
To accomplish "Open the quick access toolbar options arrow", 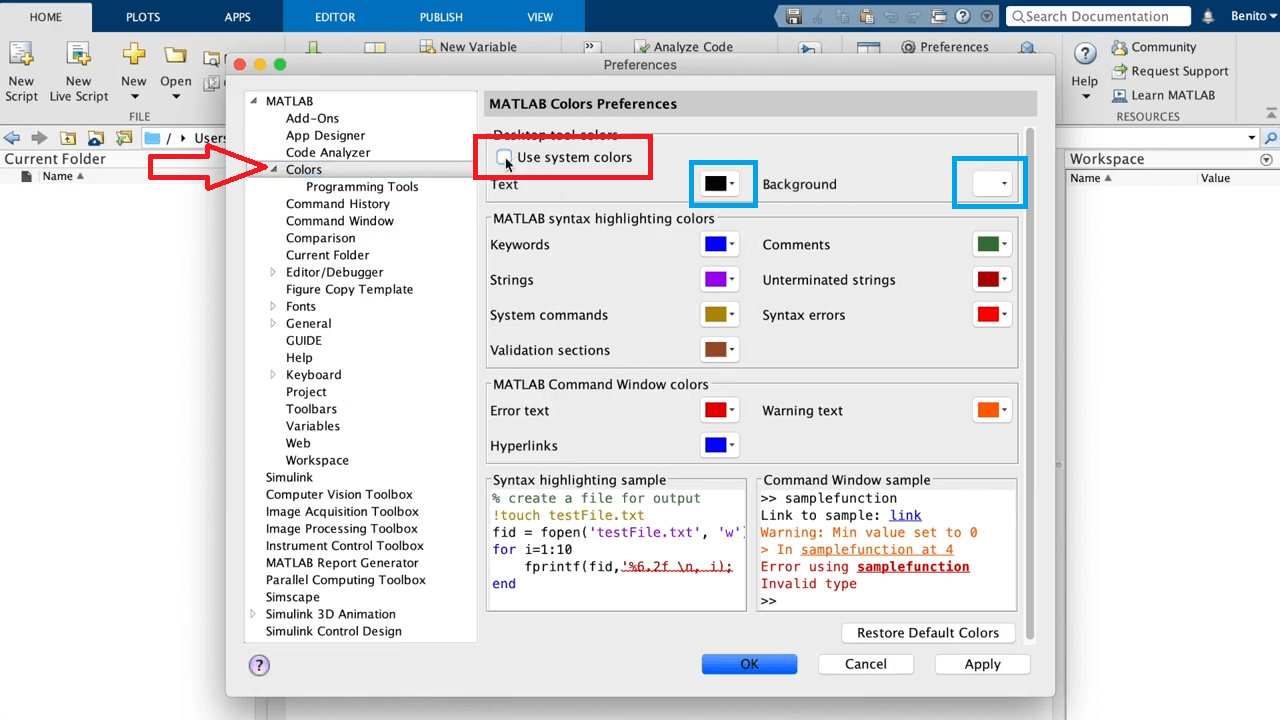I will click(986, 16).
